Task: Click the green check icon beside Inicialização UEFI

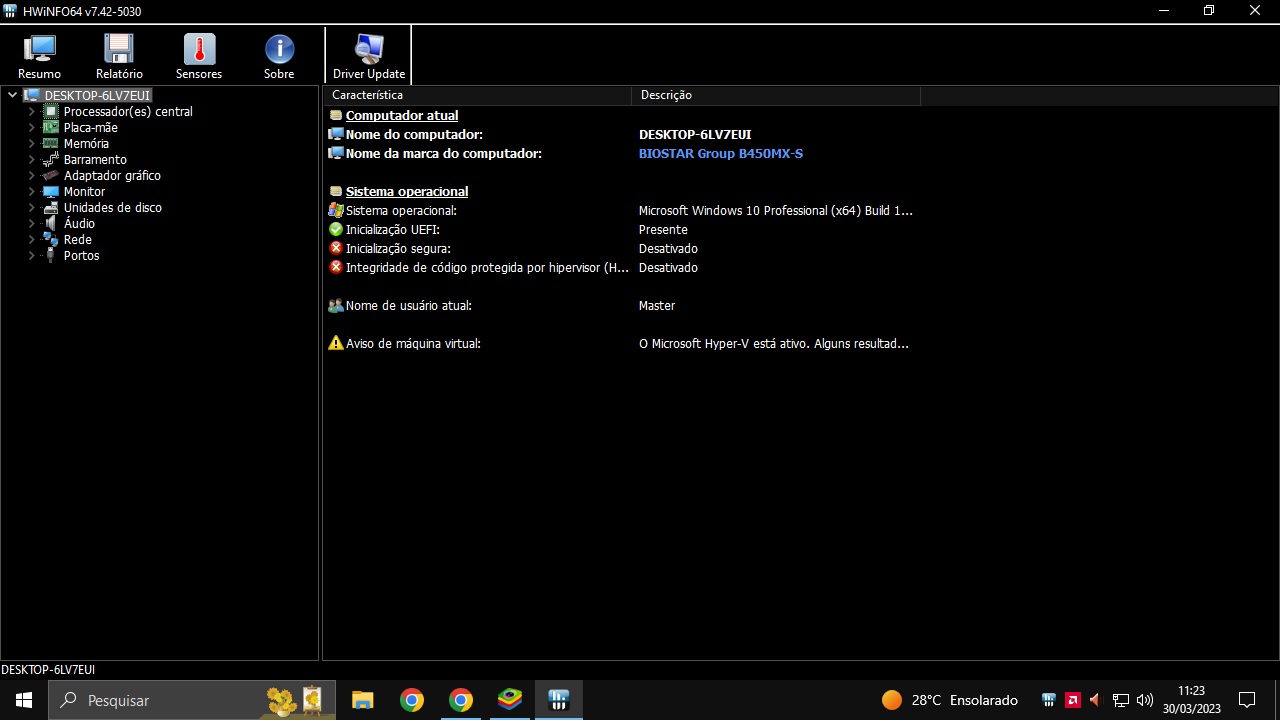Action: click(336, 230)
